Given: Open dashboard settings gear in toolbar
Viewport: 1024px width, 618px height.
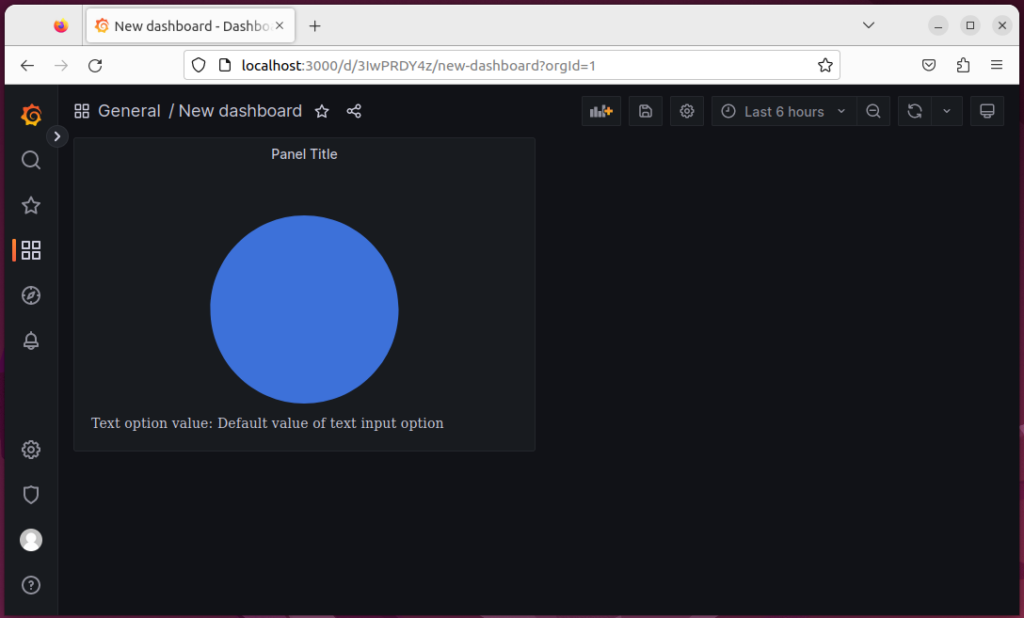Looking at the screenshot, I should (687, 111).
